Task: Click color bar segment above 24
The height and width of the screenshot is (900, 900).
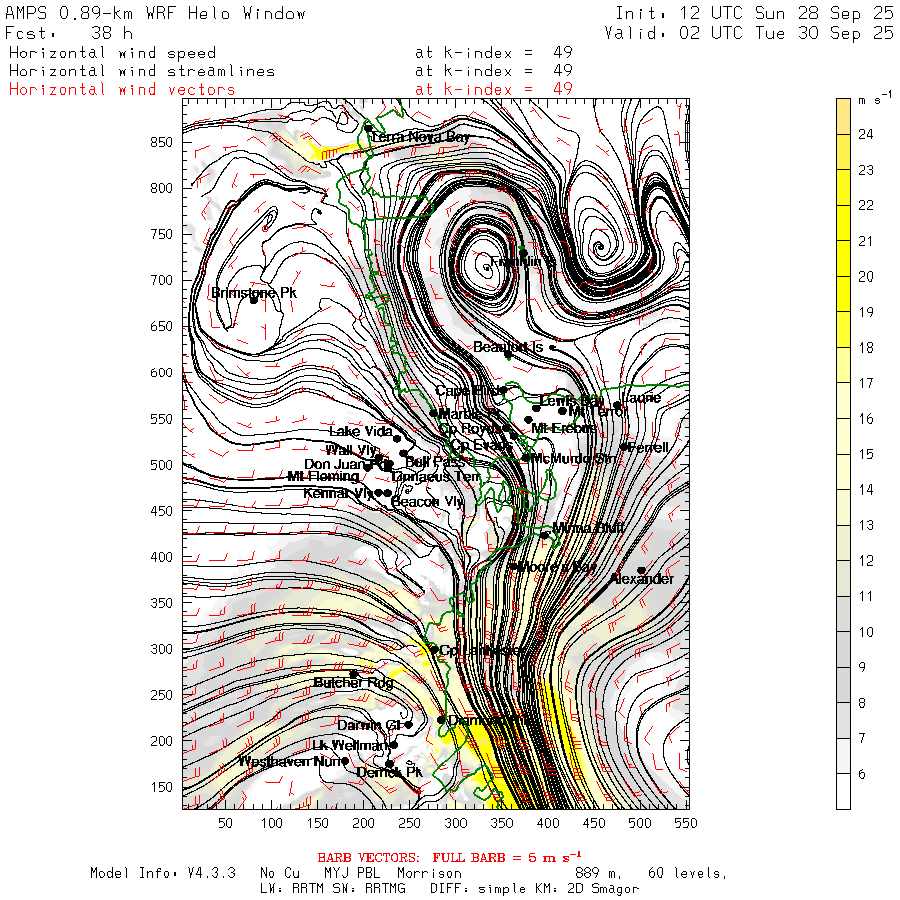Action: (x=843, y=117)
